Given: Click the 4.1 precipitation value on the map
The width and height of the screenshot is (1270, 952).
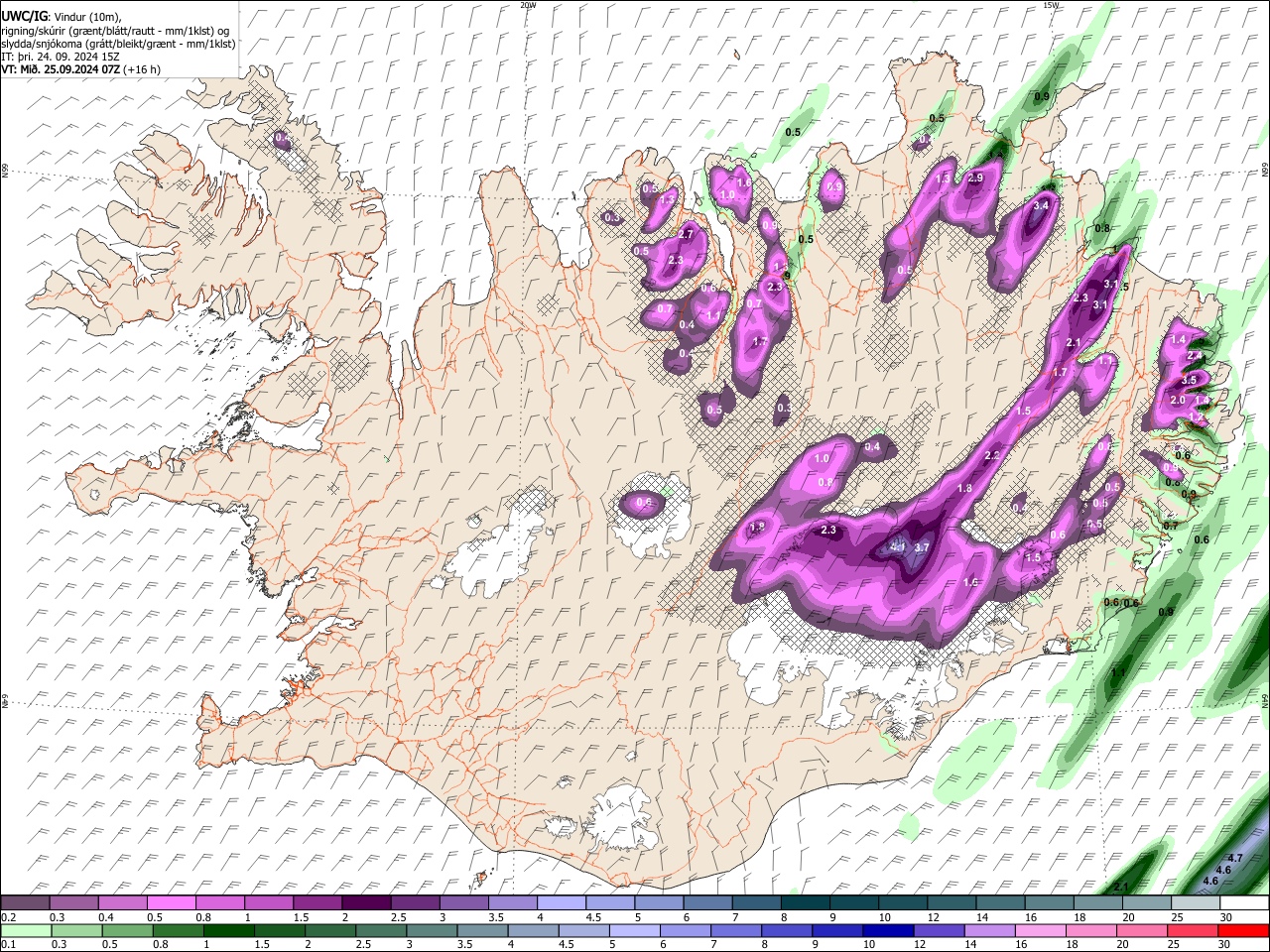Looking at the screenshot, I should pos(899,546).
